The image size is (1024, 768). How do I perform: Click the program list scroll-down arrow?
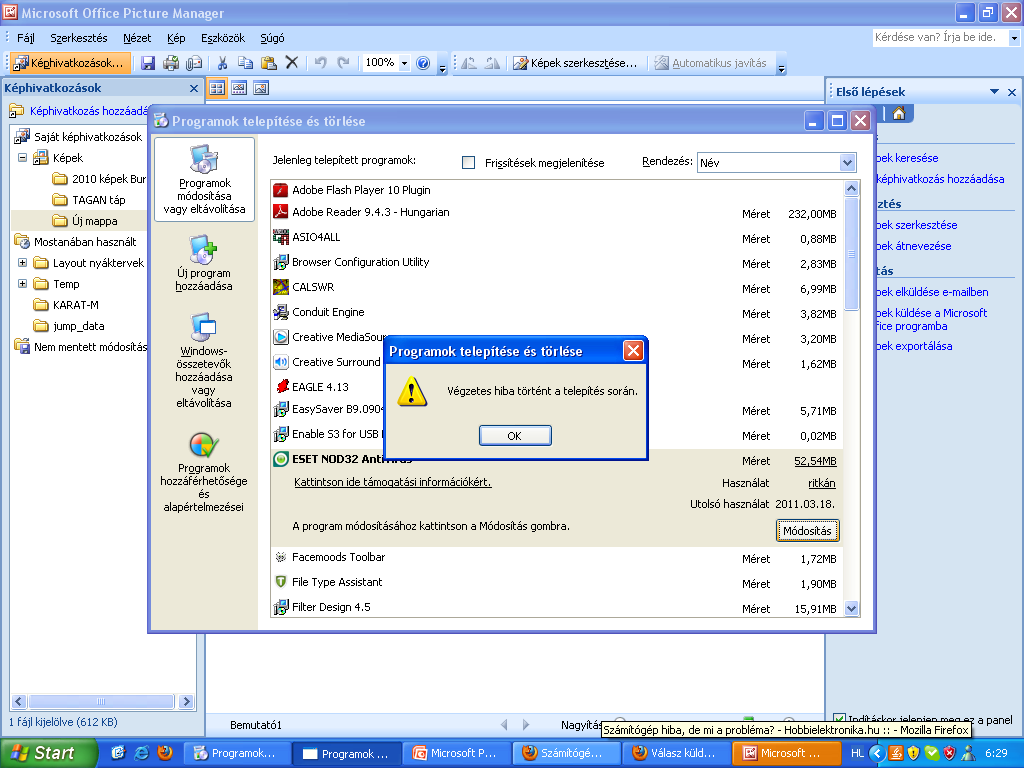click(851, 609)
